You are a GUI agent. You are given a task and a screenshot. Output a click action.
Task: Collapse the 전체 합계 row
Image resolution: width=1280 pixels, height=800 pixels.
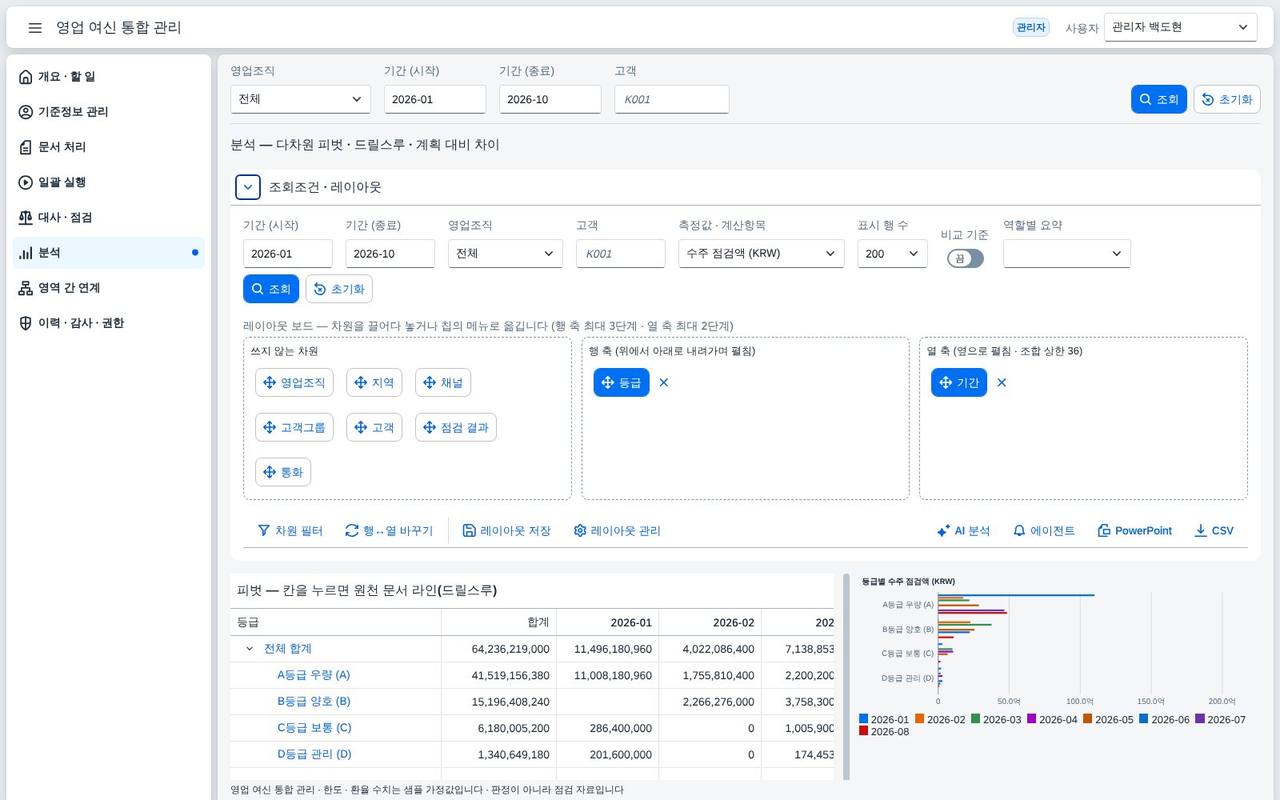[250, 649]
